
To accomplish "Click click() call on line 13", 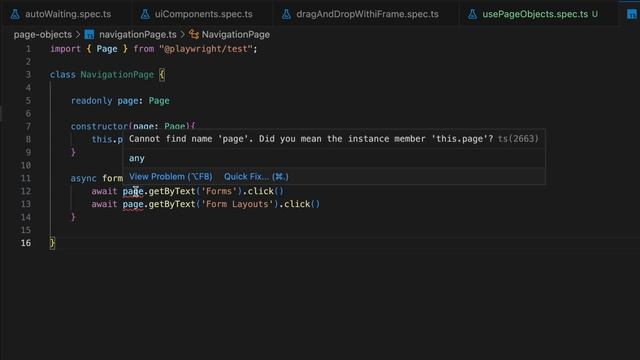I will 302,204.
